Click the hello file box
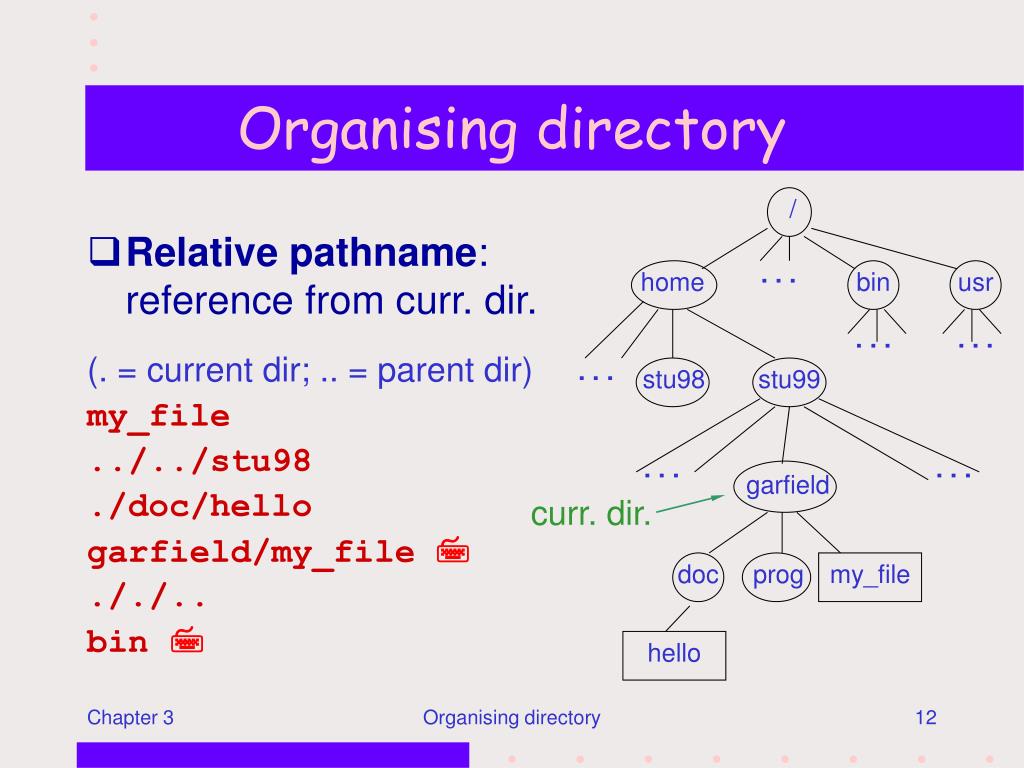1024x768 pixels. point(674,655)
